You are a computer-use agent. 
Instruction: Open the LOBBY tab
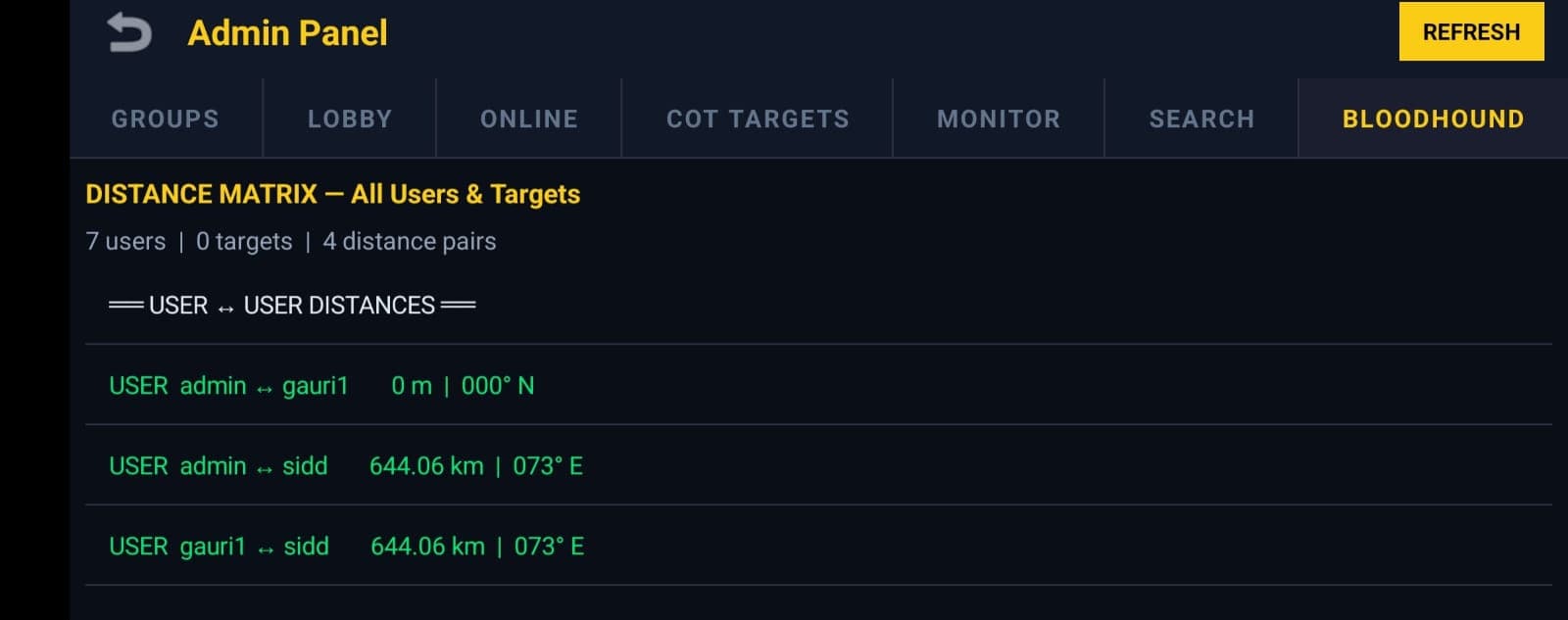coord(350,119)
